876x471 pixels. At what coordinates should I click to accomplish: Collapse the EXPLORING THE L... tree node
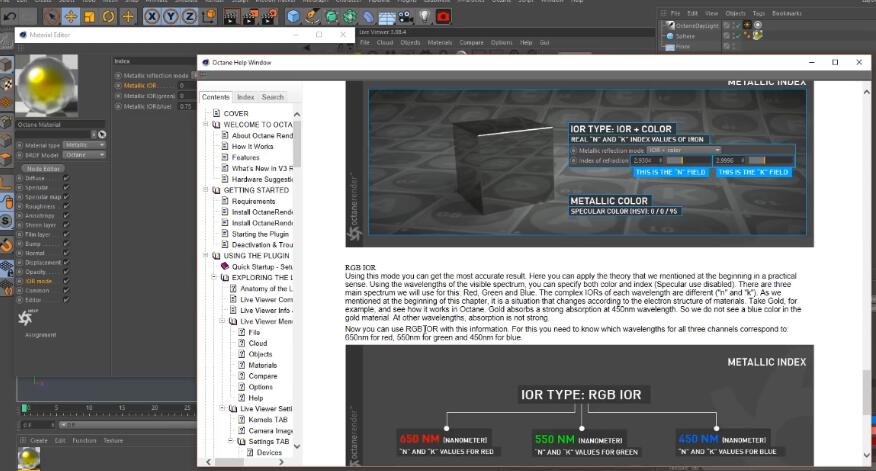(x=214, y=277)
